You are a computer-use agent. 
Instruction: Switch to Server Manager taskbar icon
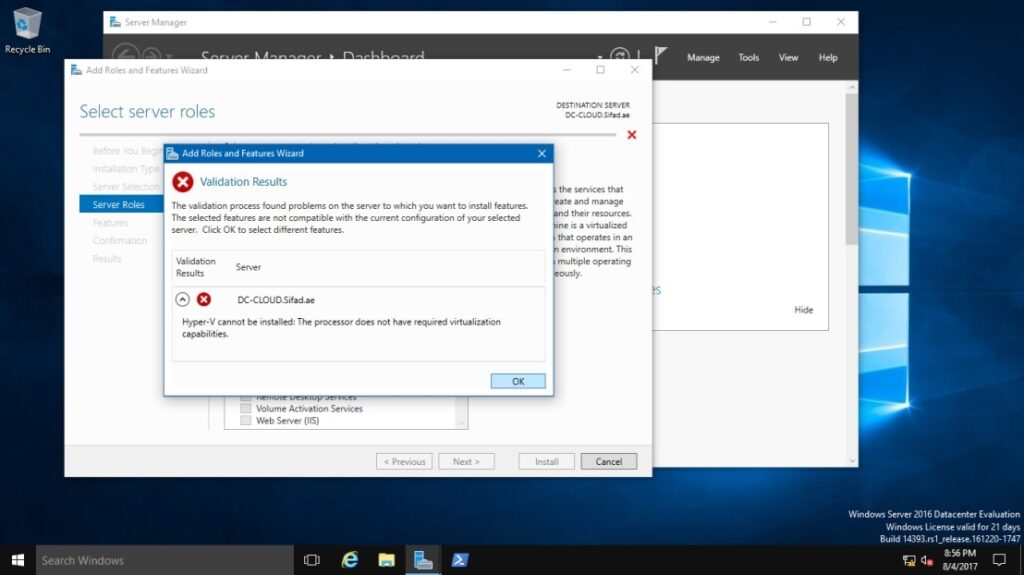[x=423, y=560]
